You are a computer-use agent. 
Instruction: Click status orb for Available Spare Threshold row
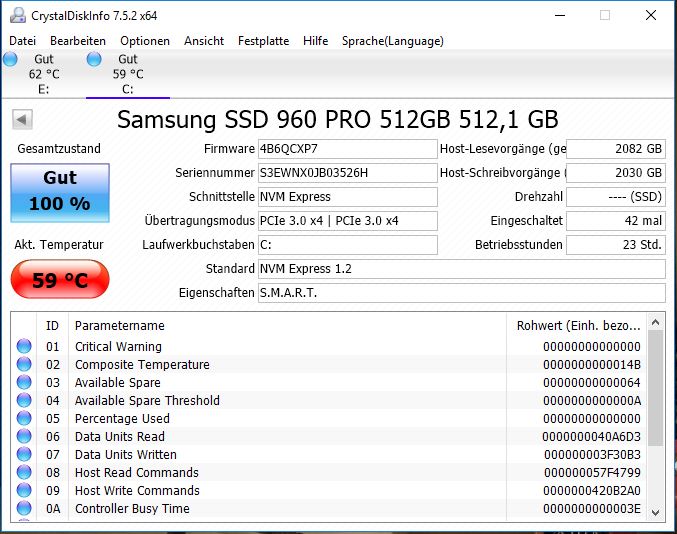click(x=24, y=401)
